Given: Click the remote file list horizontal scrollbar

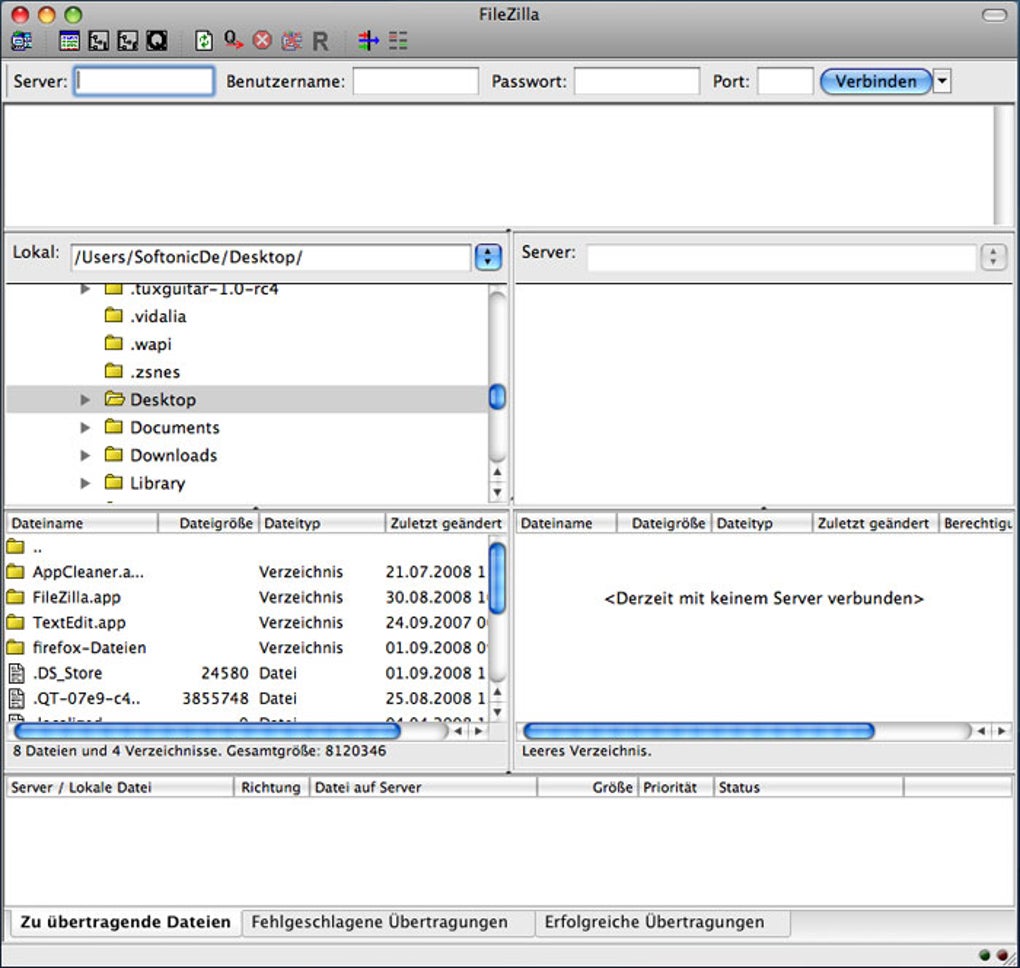Looking at the screenshot, I should pyautogui.click(x=699, y=731).
